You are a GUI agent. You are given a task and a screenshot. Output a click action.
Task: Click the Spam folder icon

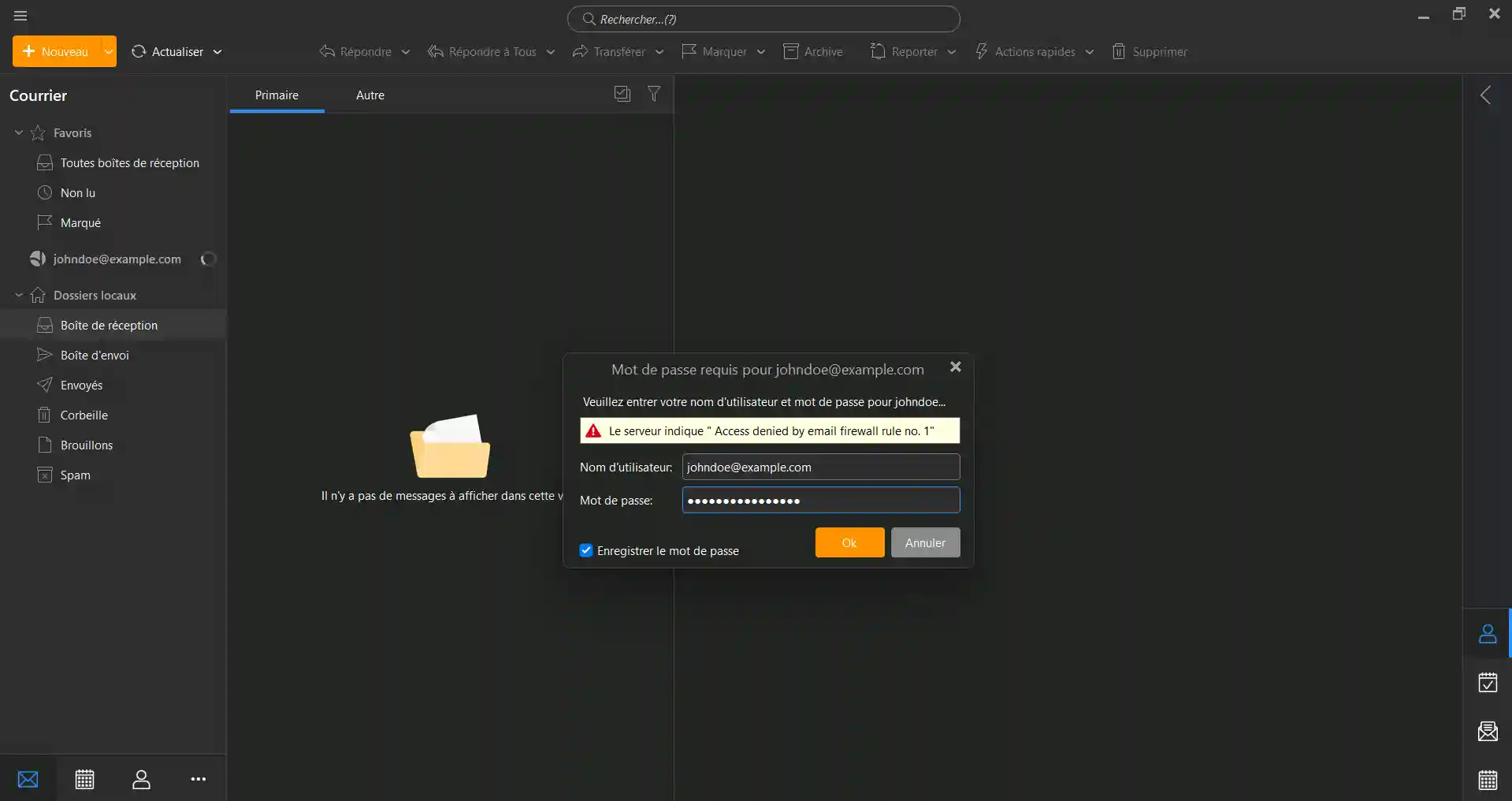[x=46, y=475]
